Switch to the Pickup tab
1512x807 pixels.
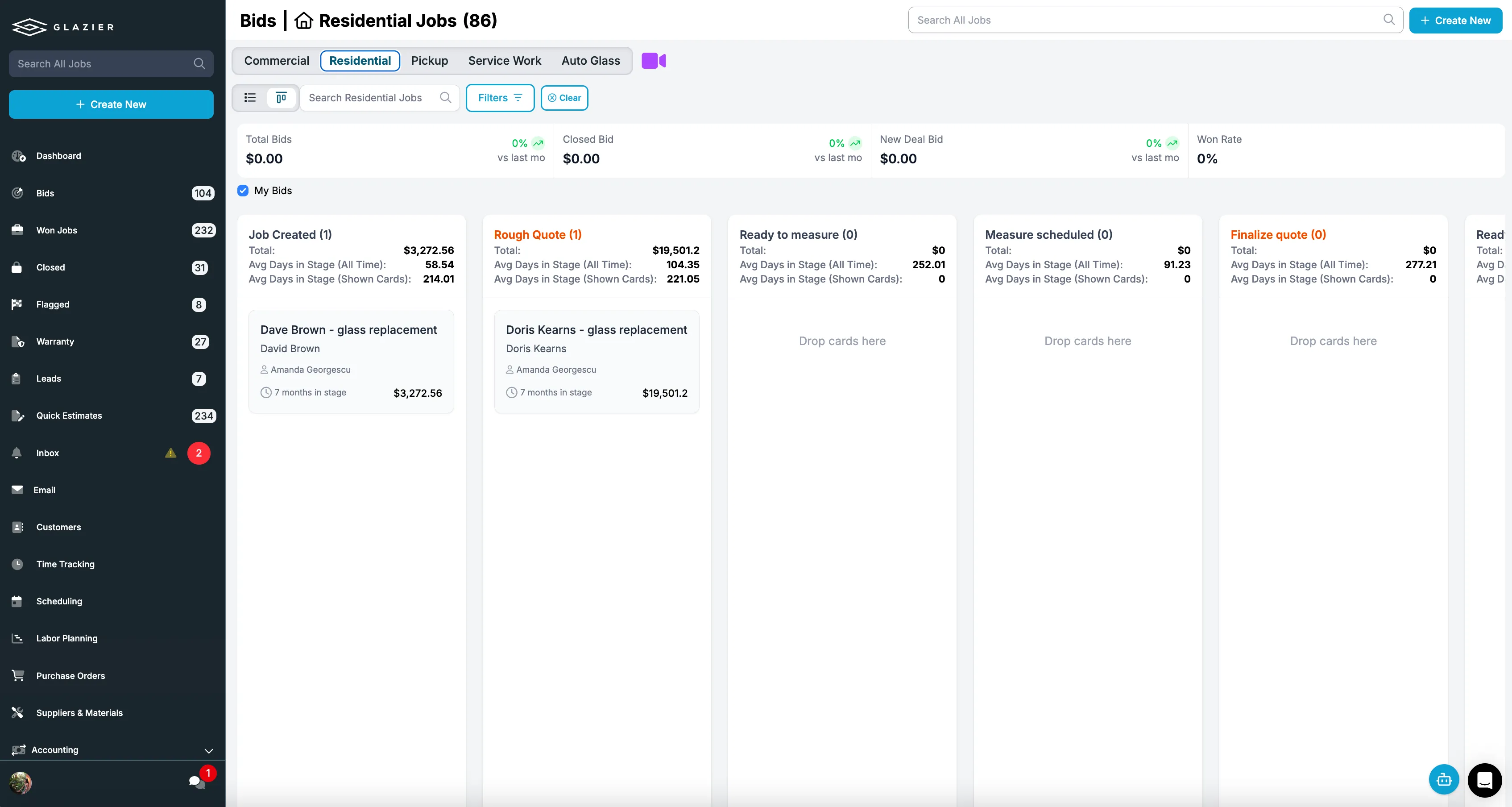429,61
